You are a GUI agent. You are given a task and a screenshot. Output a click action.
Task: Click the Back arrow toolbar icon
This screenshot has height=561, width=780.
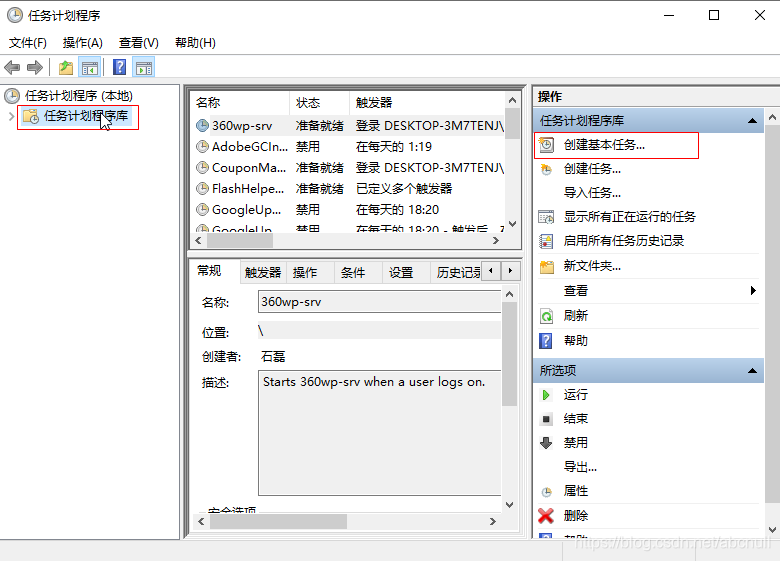click(x=12, y=67)
